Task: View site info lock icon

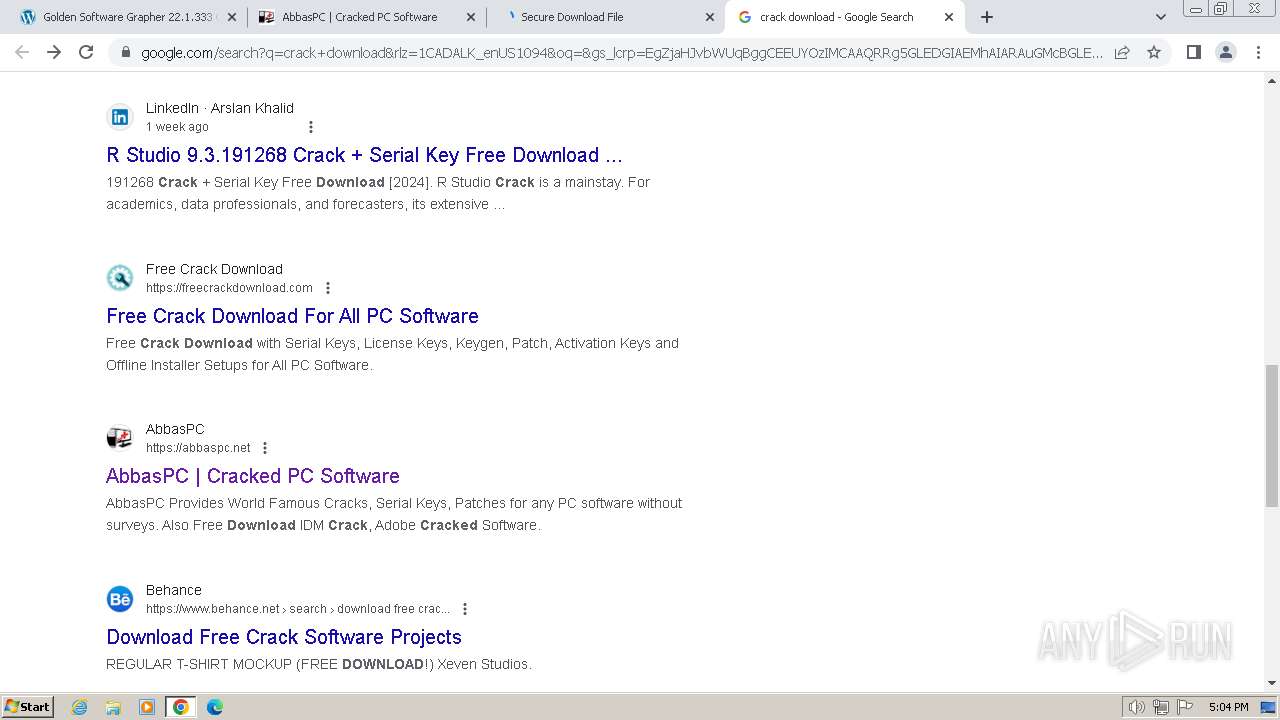Action: pyautogui.click(x=126, y=52)
